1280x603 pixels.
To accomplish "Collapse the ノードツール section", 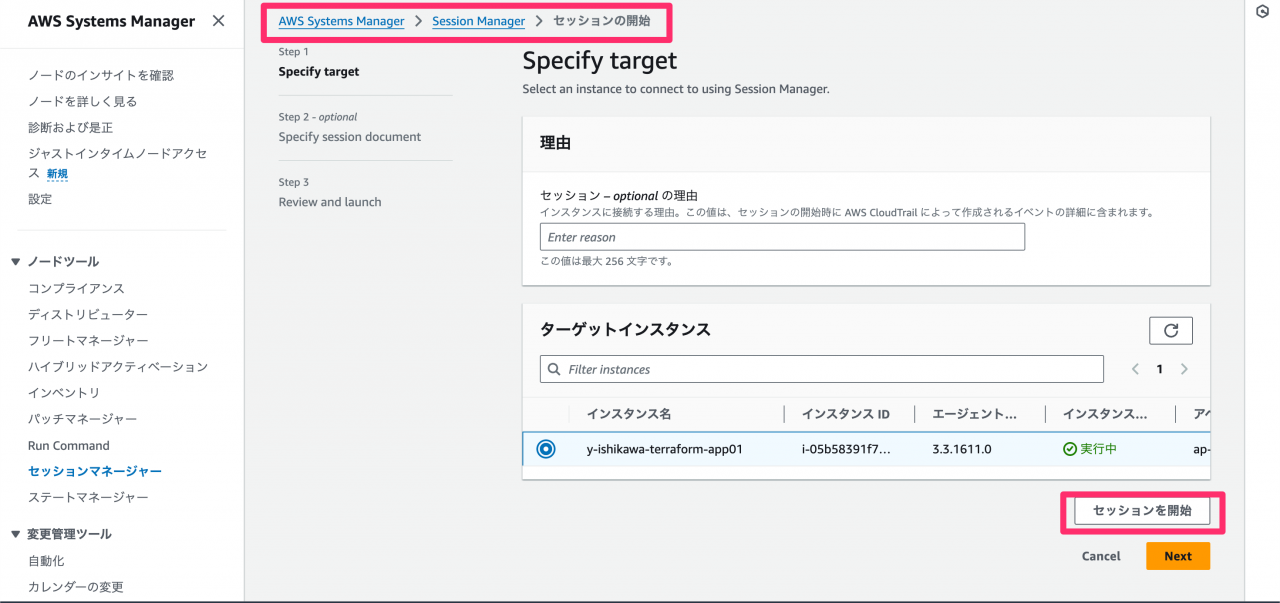I will [15, 262].
